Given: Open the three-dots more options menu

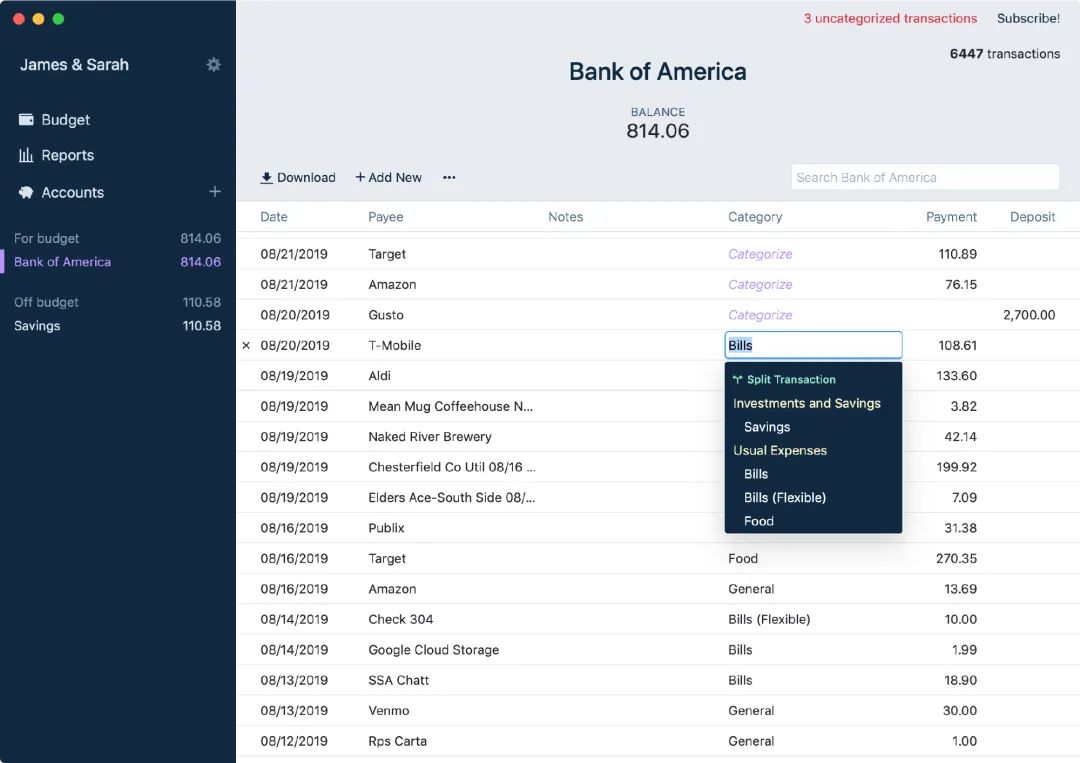Looking at the screenshot, I should click(449, 178).
